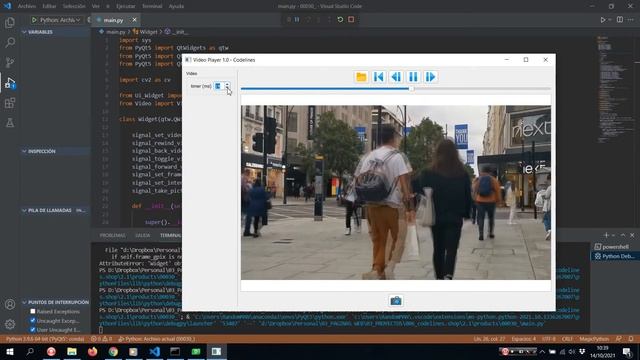Disable the Uncaught Exceptions checkbox
Viewport: 640px width, 360px height.
33,320
